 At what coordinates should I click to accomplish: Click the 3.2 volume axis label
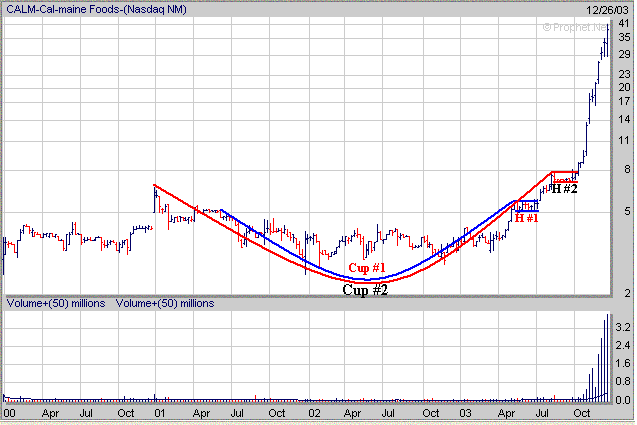pyautogui.click(x=623, y=327)
